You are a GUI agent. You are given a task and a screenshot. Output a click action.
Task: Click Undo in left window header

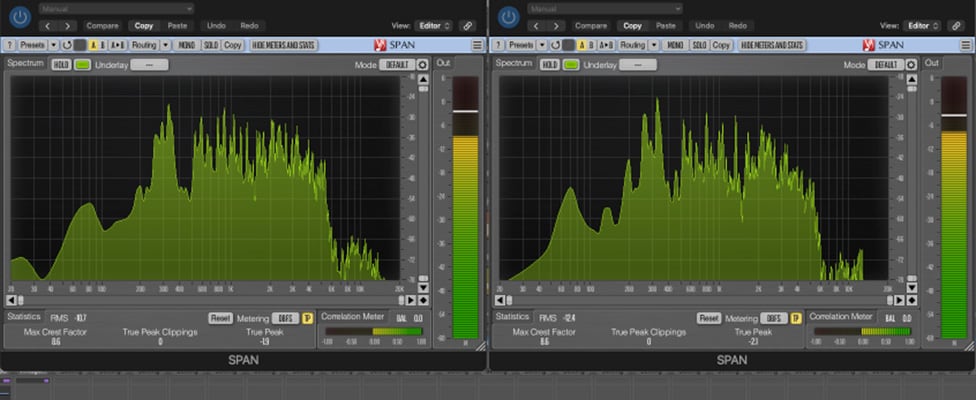coord(216,26)
